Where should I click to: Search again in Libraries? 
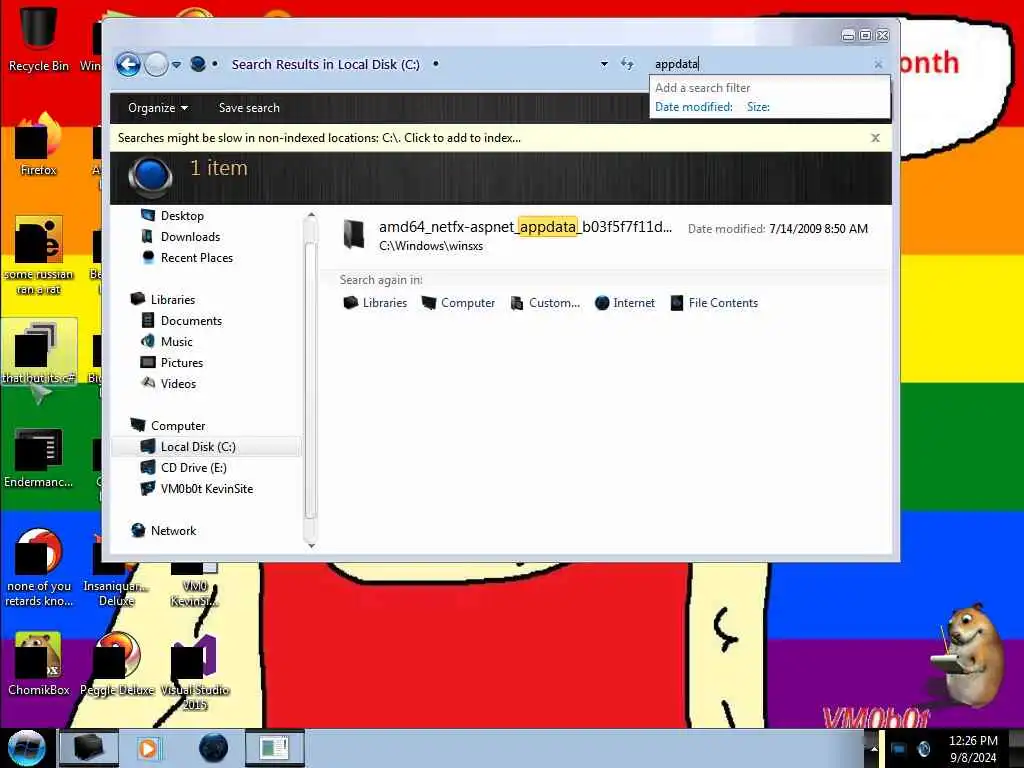(375, 303)
